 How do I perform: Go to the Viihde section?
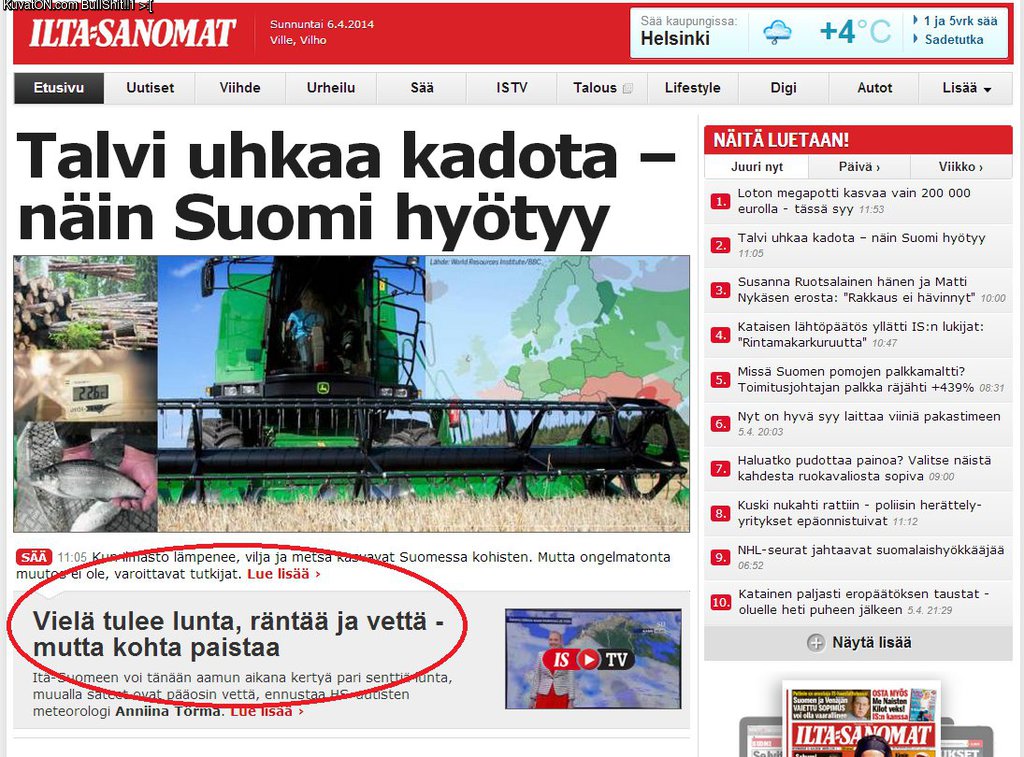[x=240, y=88]
